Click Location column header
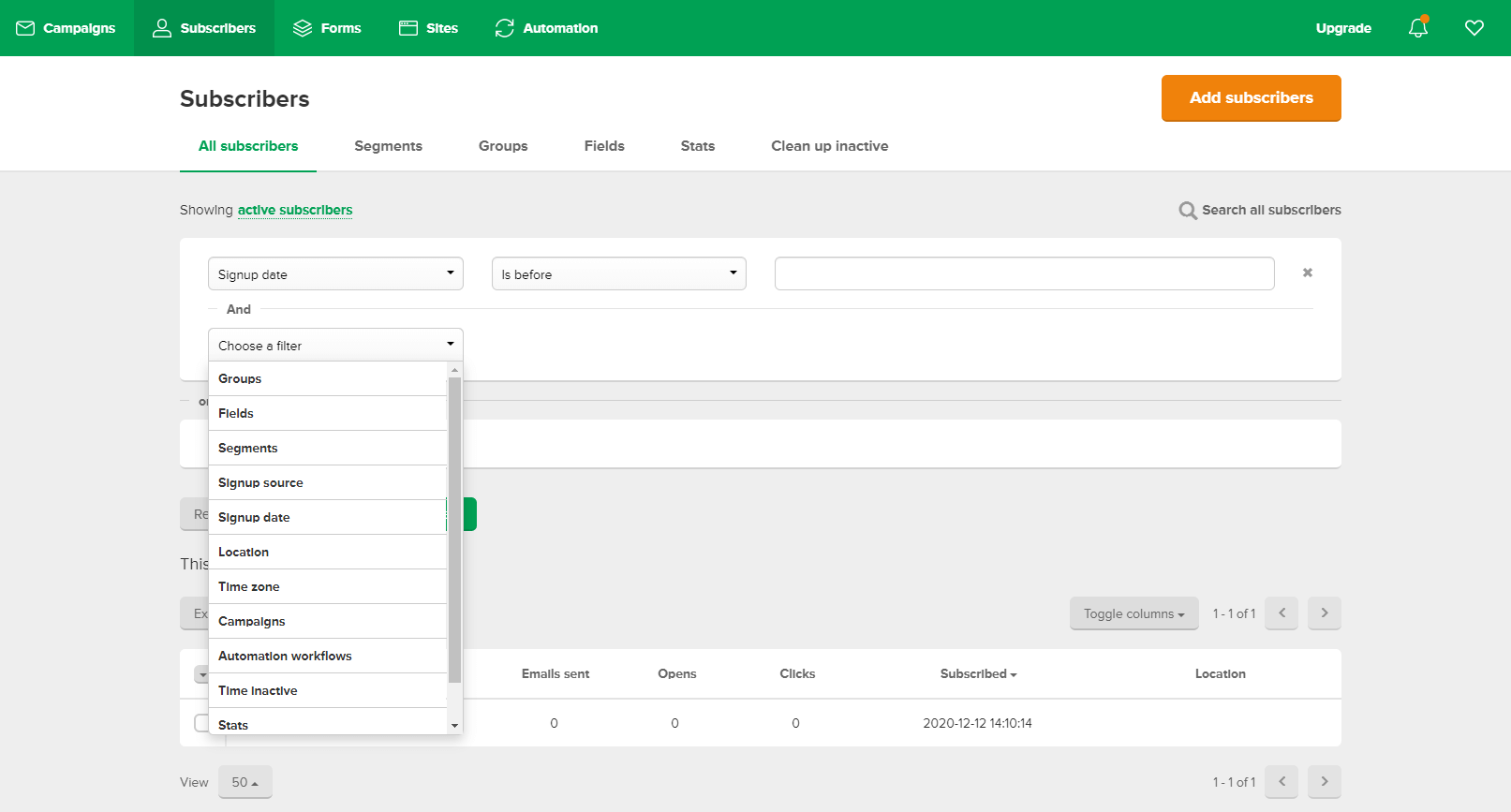Screen dimensions: 1511x812 [x=1221, y=673]
